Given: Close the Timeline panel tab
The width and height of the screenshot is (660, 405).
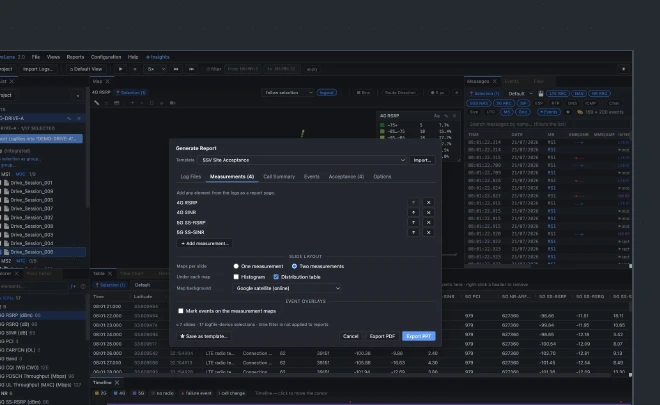Looking at the screenshot, I should pos(117,383).
